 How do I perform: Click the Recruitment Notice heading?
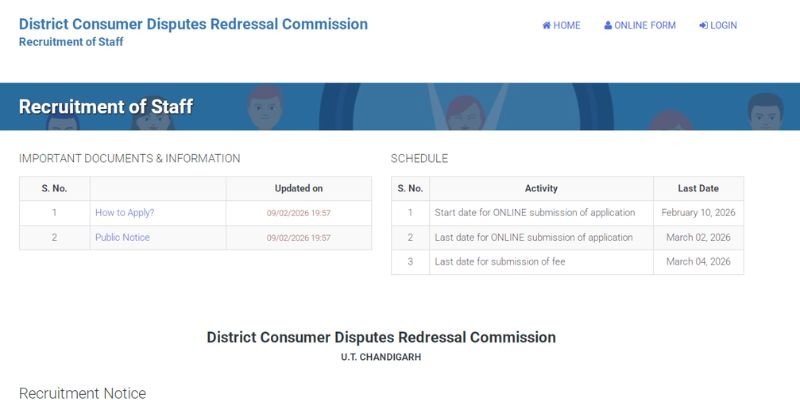(x=82, y=393)
